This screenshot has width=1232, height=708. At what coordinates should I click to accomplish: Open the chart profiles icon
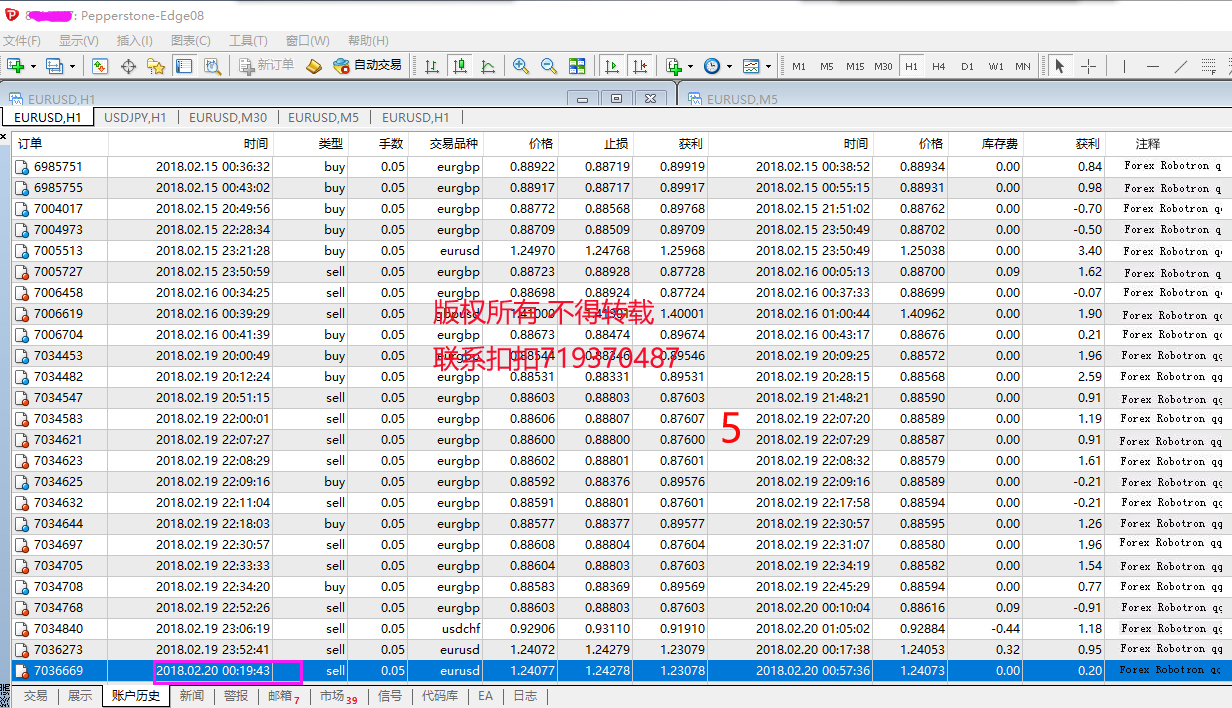[x=54, y=66]
